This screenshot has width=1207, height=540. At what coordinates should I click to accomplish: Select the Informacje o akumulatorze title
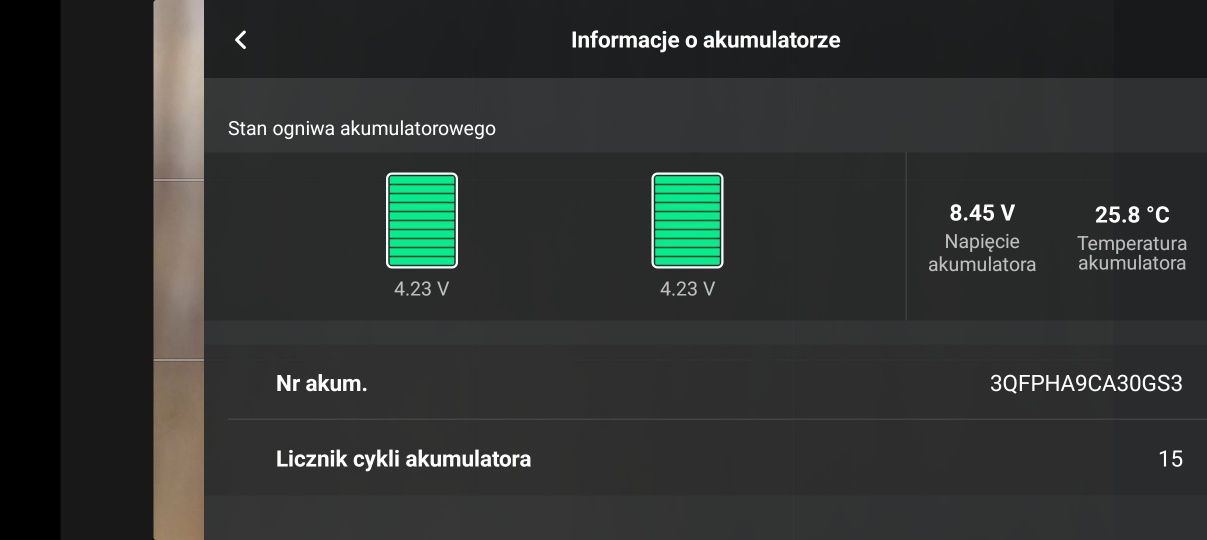705,40
